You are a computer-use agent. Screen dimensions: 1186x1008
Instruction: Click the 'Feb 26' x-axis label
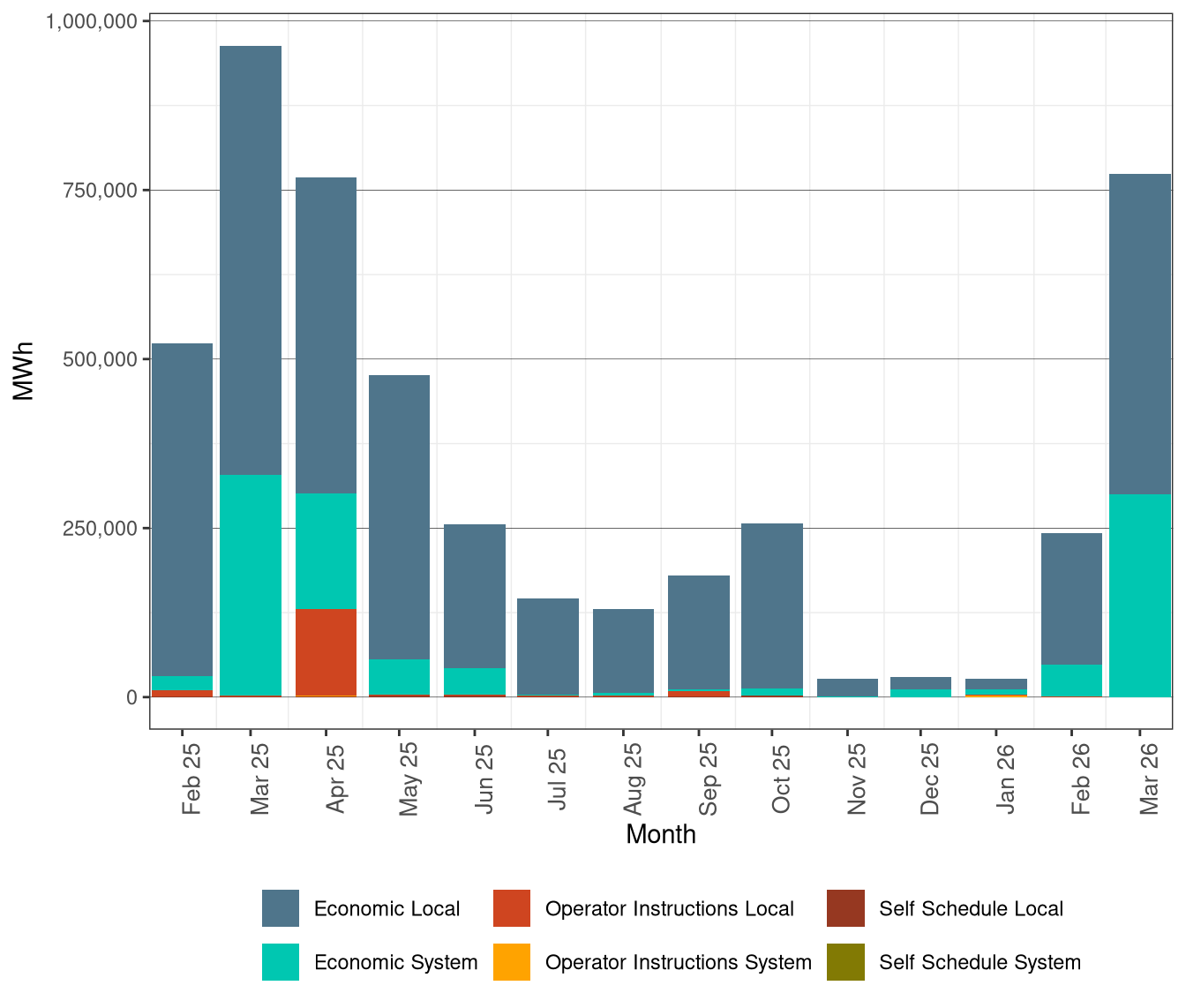[x=1080, y=779]
